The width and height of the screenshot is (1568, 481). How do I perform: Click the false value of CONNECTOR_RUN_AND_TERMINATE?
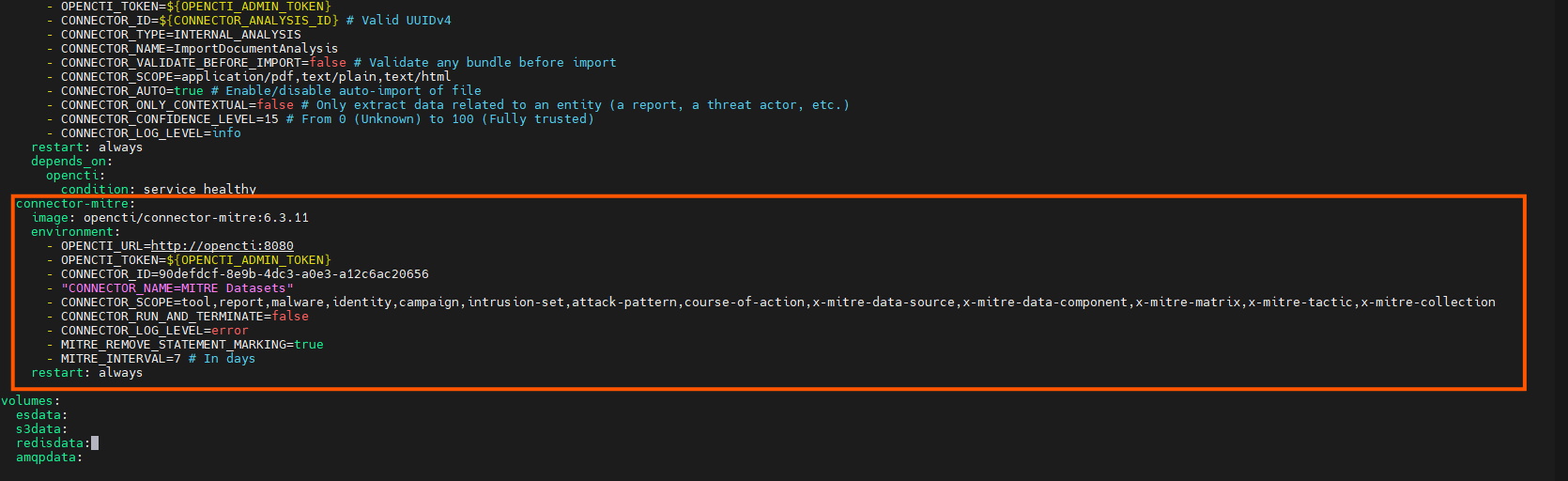pyautogui.click(x=290, y=317)
